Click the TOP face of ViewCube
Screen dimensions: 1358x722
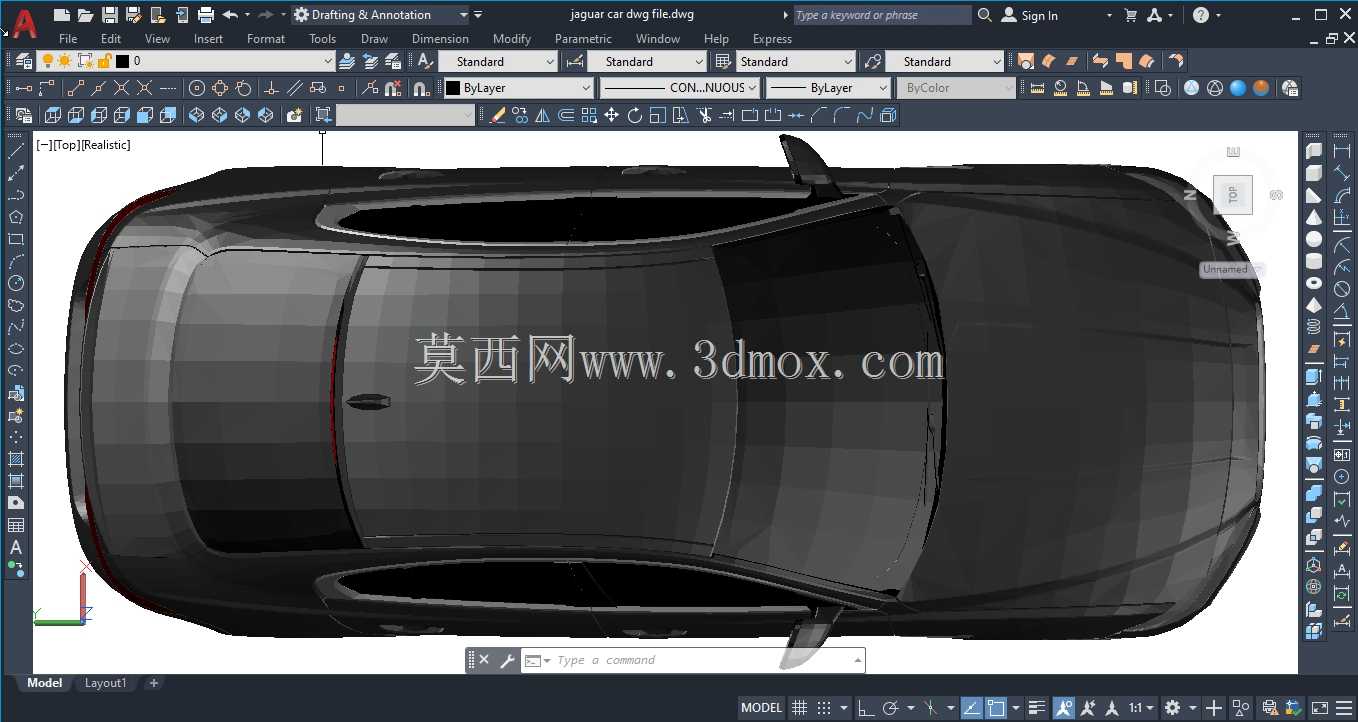[1232, 194]
